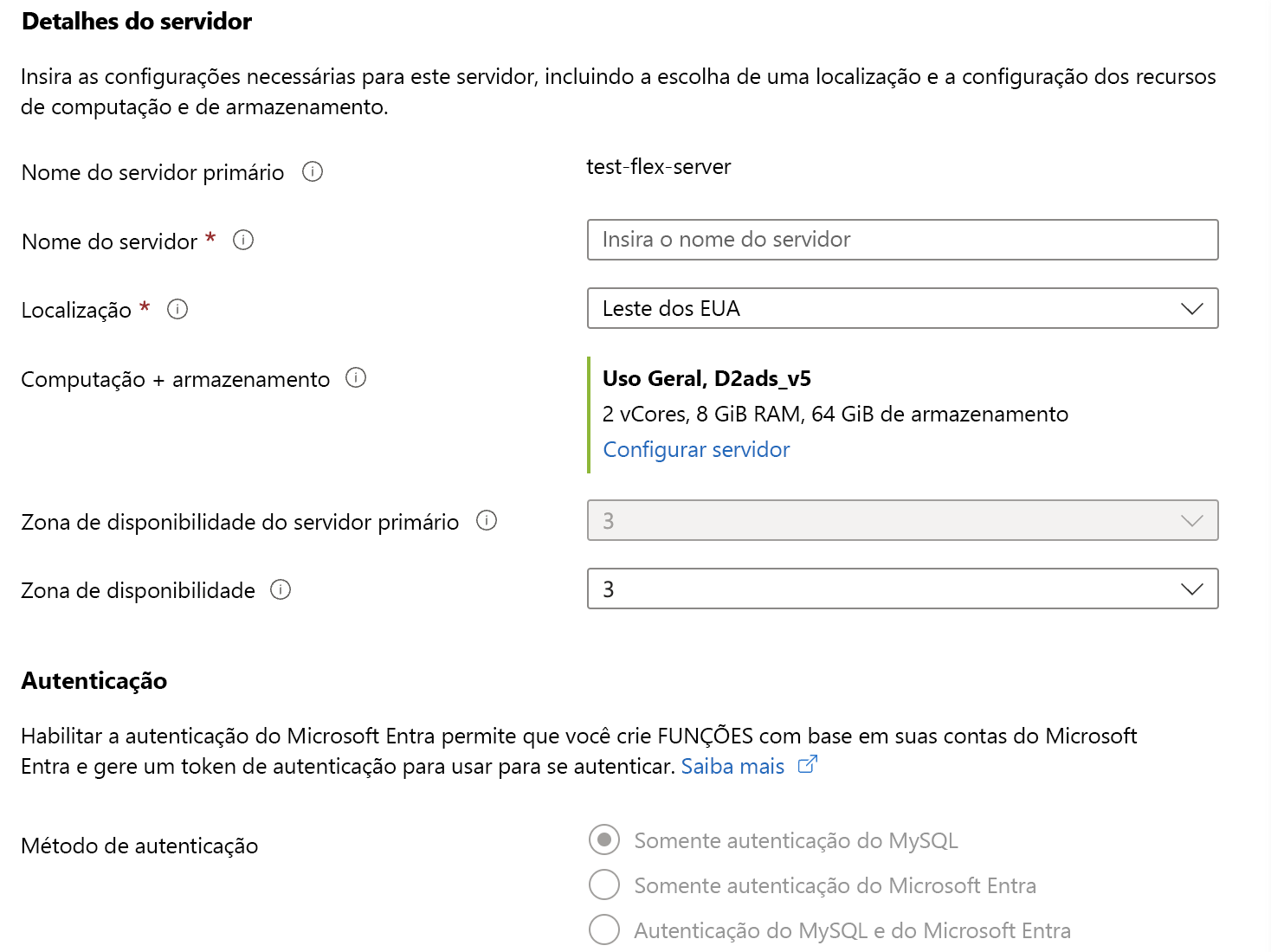Open the Saiba mais link
1271x952 pixels.
(x=732, y=766)
